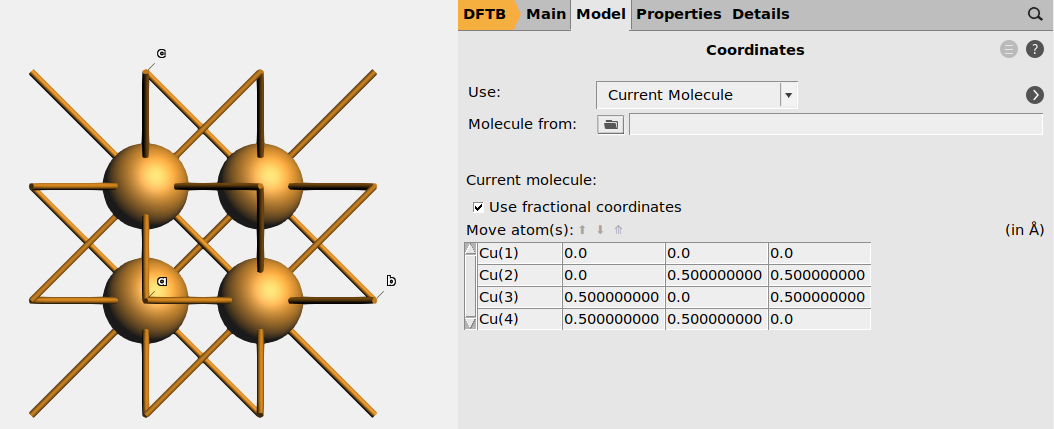The image size is (1054, 429).
Task: Click the search magnifier icon
Action: tap(1035, 14)
